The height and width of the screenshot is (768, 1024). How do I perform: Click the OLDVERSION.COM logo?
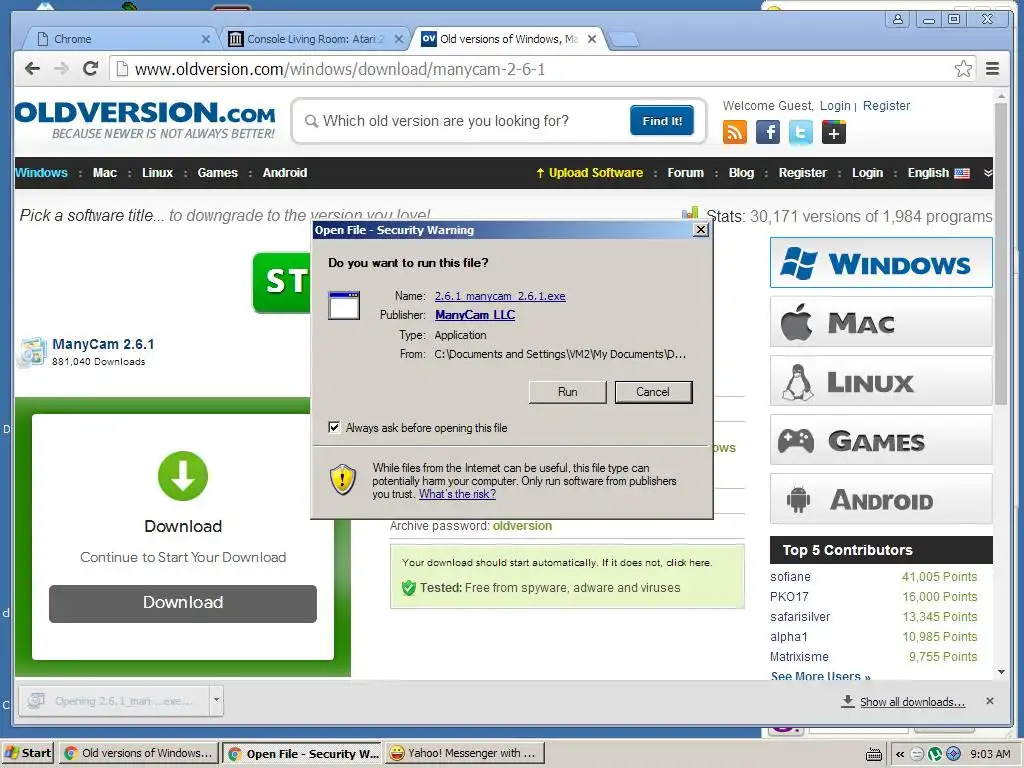tap(145, 120)
